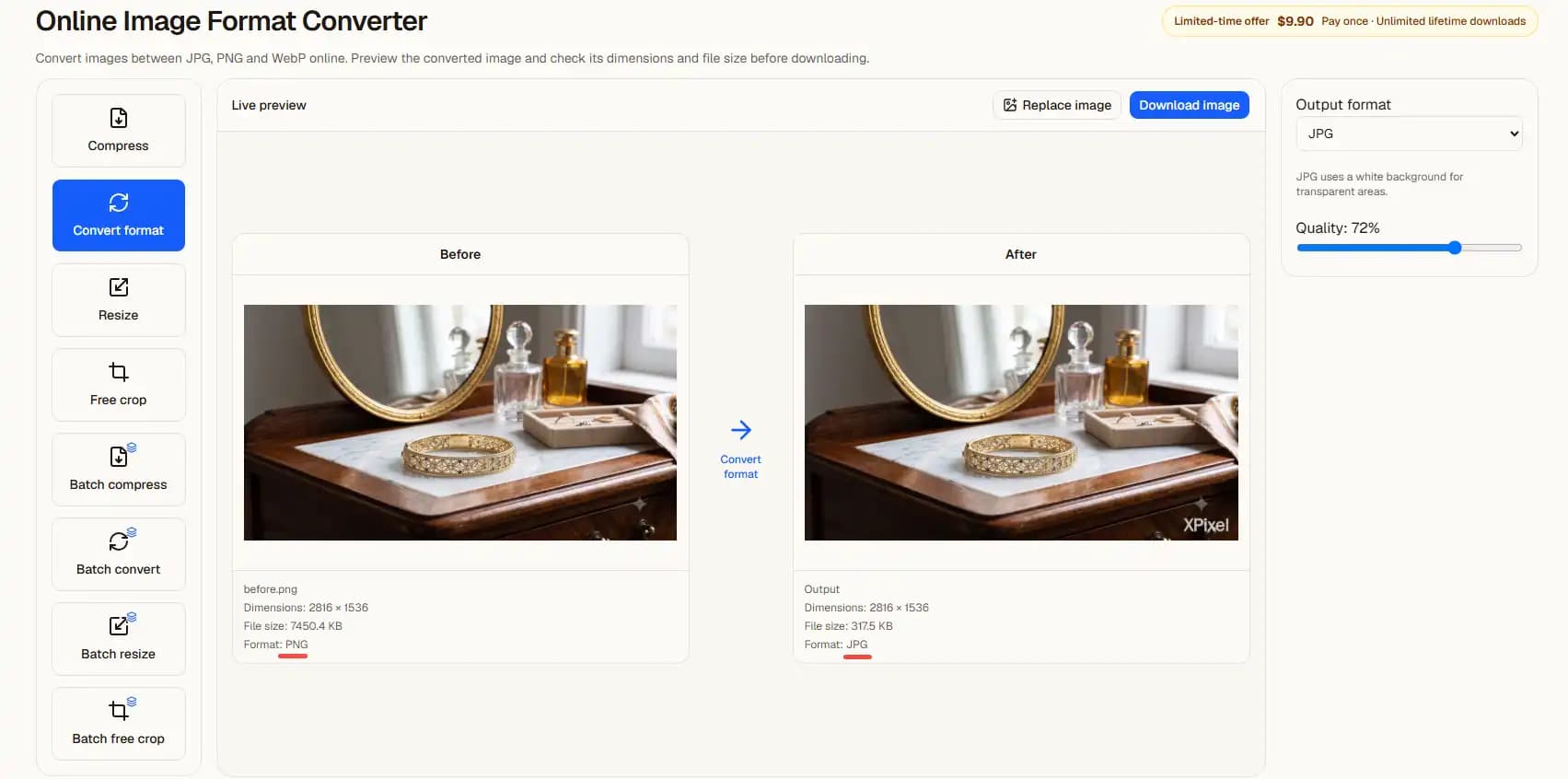
Task: Open the Batch compress tool
Action: [119, 470]
